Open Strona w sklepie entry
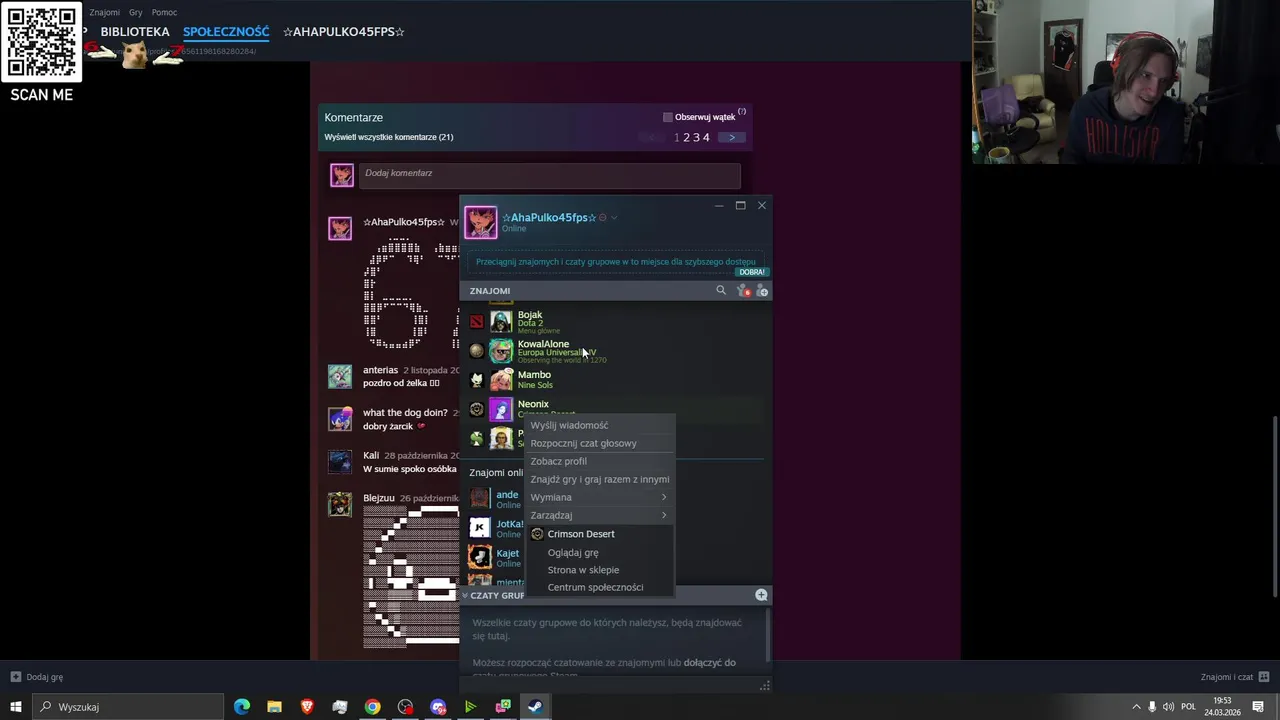 [x=599, y=570]
